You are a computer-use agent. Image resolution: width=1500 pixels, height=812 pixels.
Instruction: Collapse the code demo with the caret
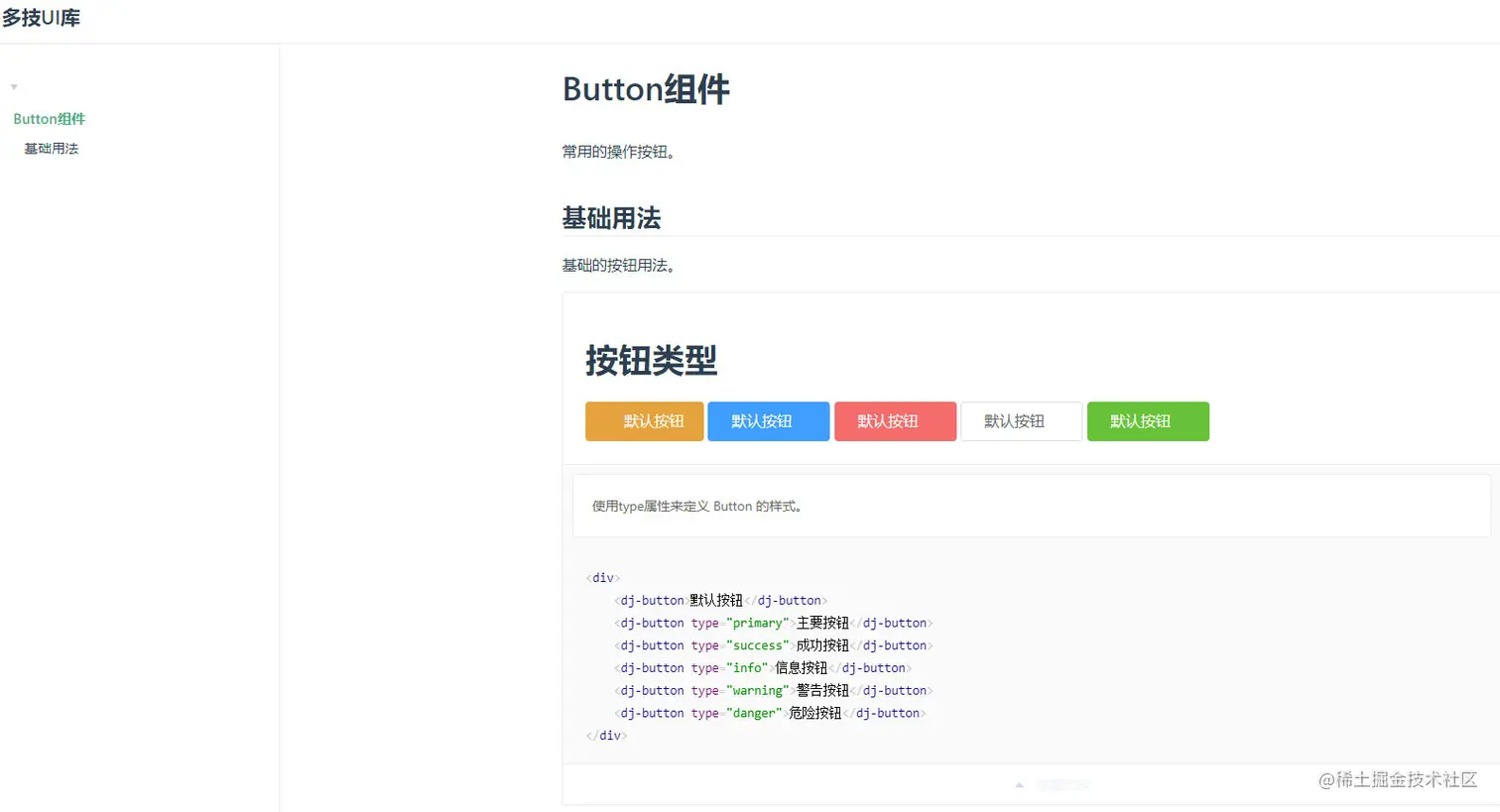point(1019,784)
